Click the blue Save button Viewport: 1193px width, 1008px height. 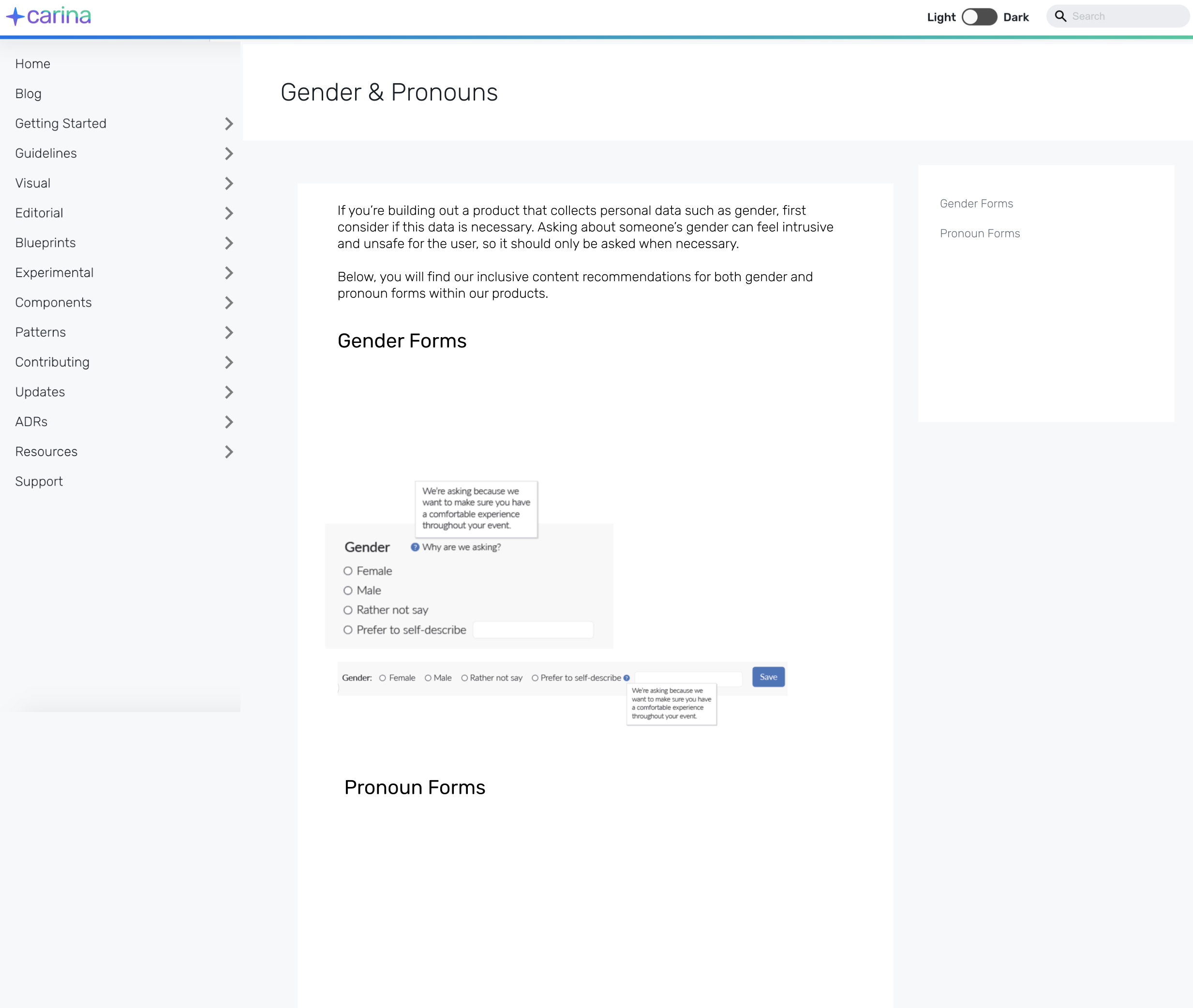[768, 677]
